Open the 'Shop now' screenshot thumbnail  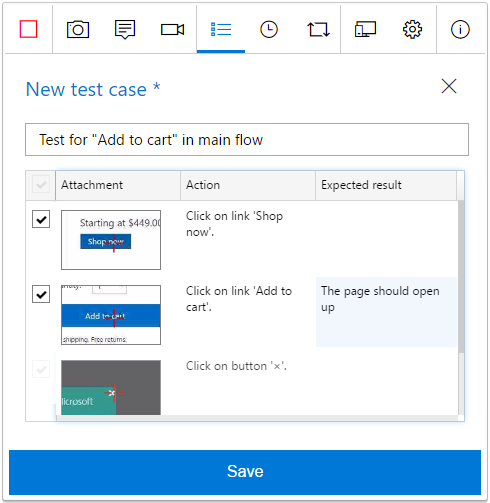pos(111,240)
